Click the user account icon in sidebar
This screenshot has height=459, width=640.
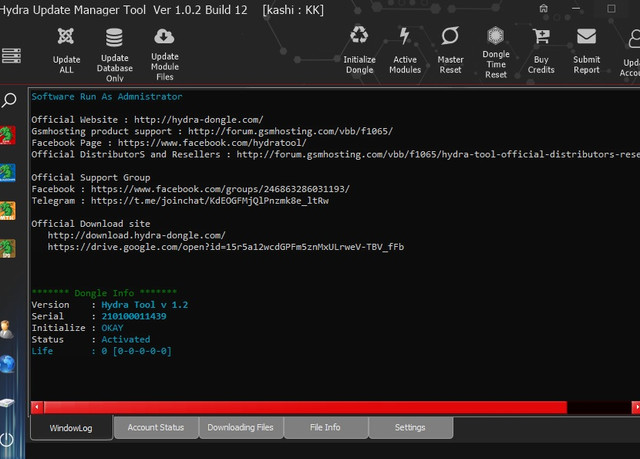[x=7, y=330]
